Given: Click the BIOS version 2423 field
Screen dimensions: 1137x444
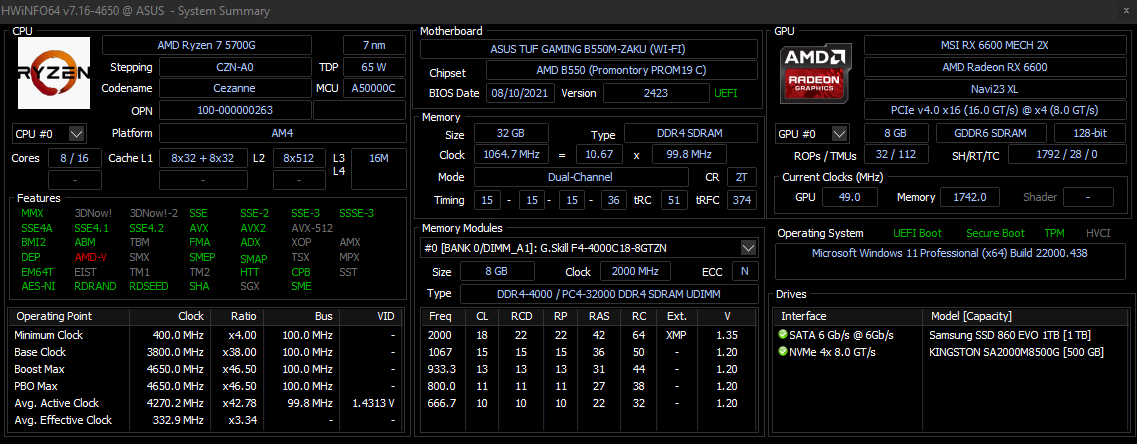Looking at the screenshot, I should [656, 94].
